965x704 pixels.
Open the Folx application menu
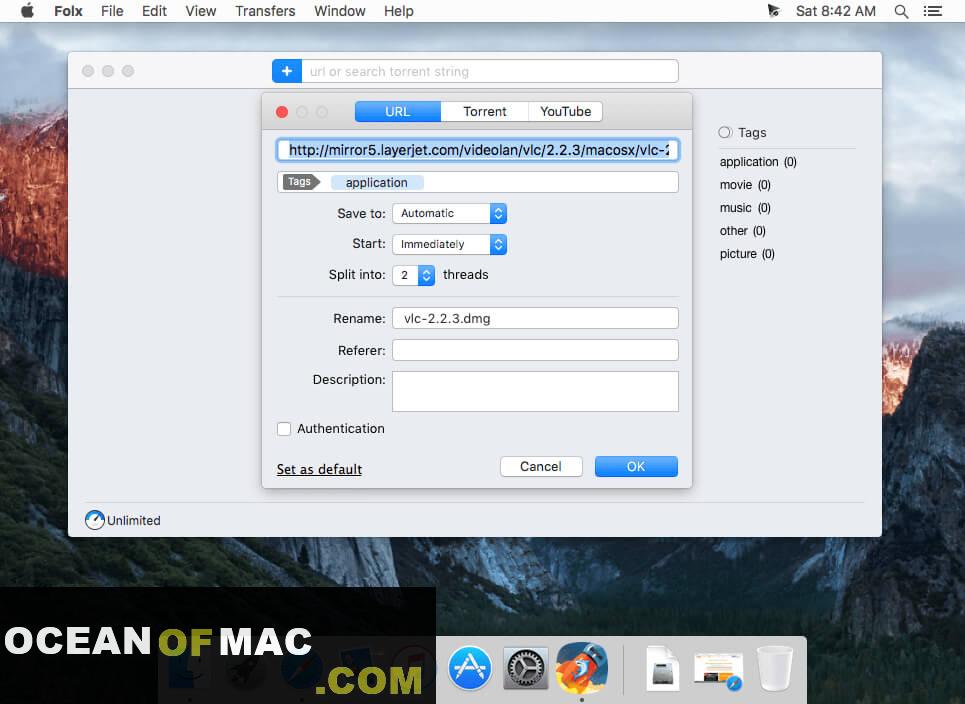tap(68, 11)
